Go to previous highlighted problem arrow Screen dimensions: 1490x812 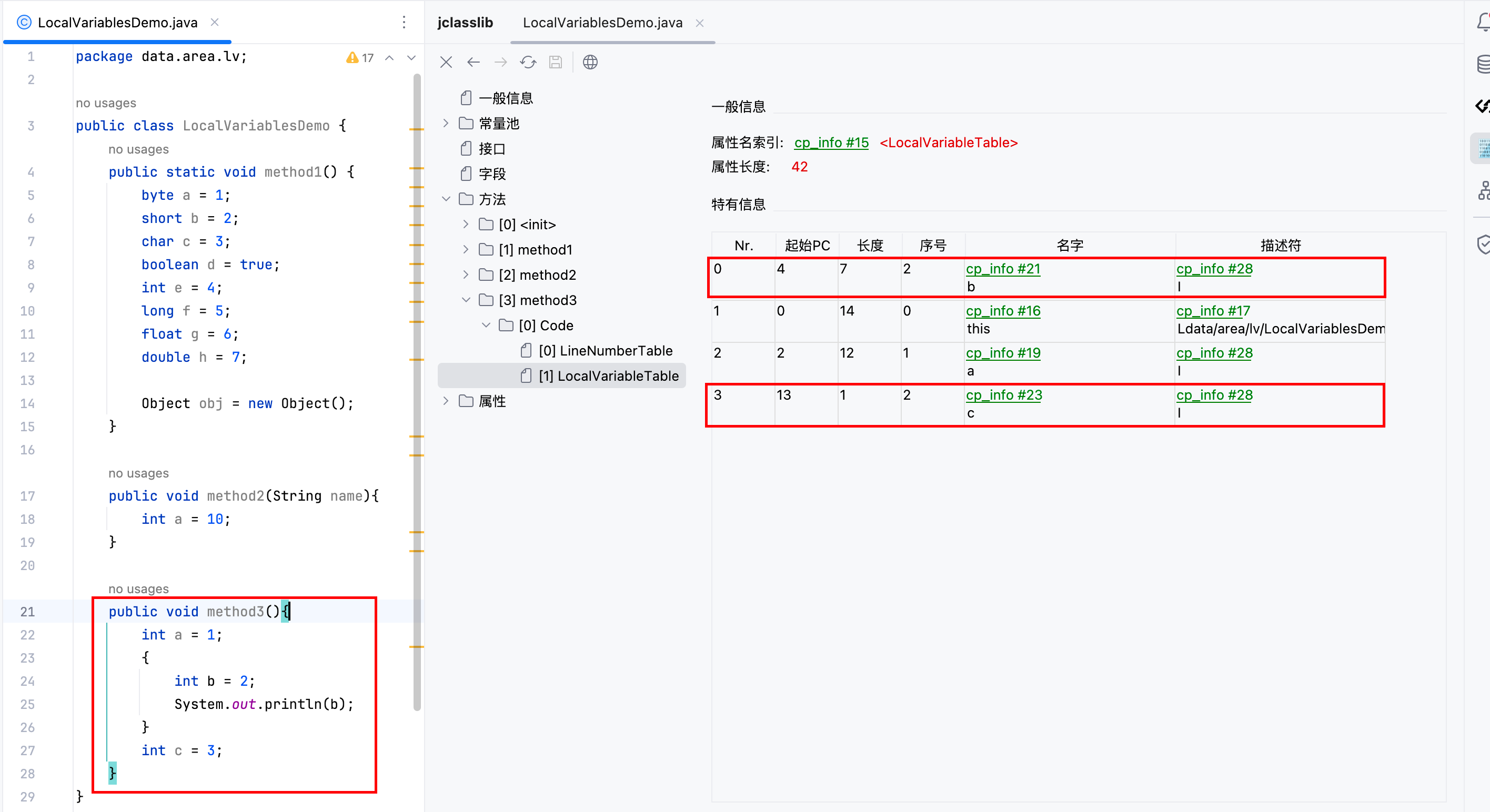[389, 57]
